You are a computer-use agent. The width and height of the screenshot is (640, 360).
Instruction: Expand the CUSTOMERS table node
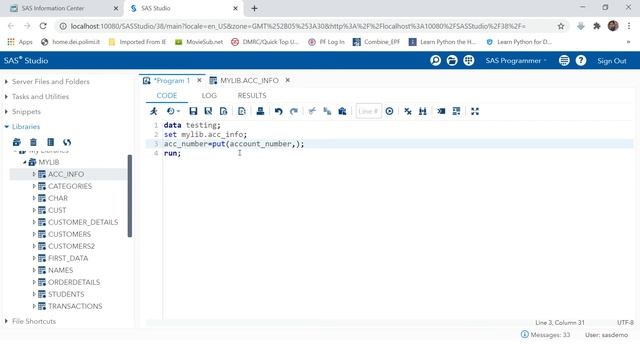click(x=34, y=234)
